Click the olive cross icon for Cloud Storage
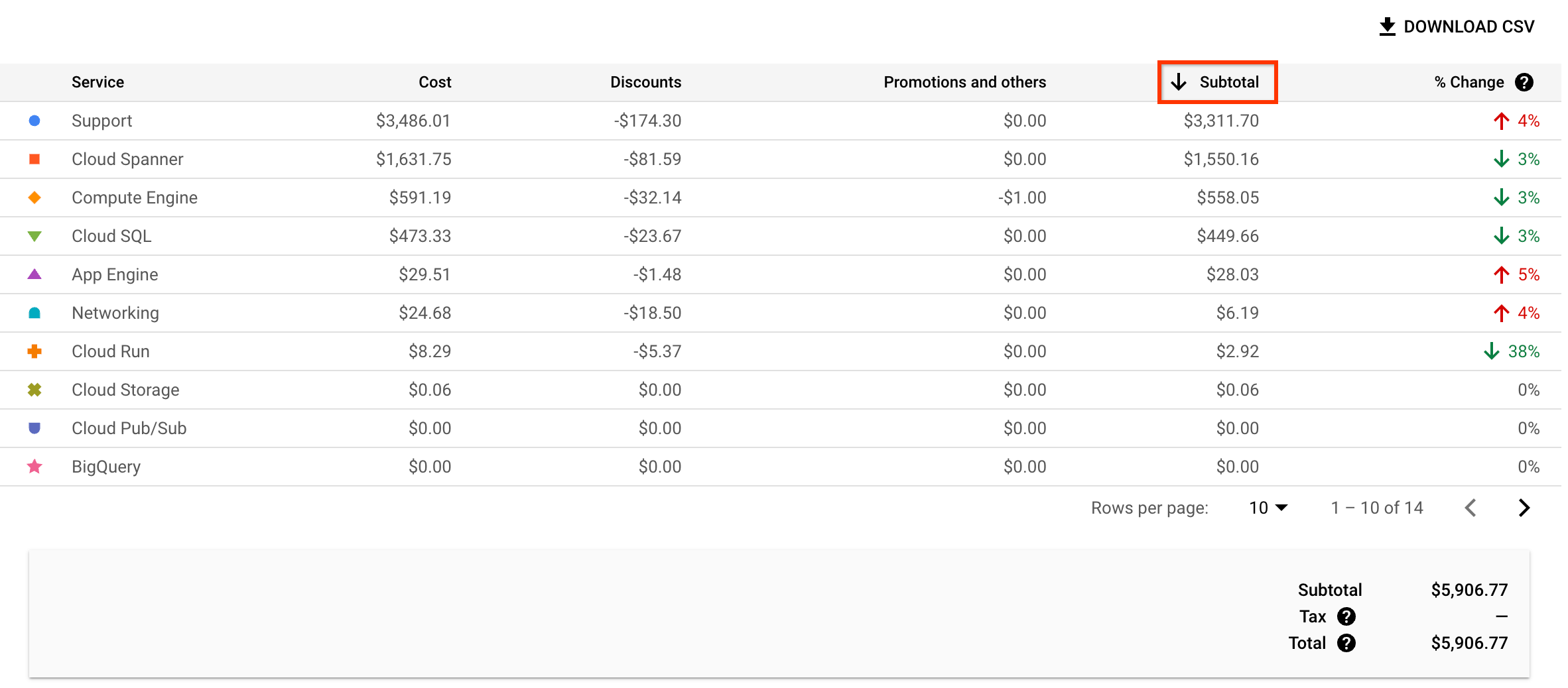 click(34, 390)
